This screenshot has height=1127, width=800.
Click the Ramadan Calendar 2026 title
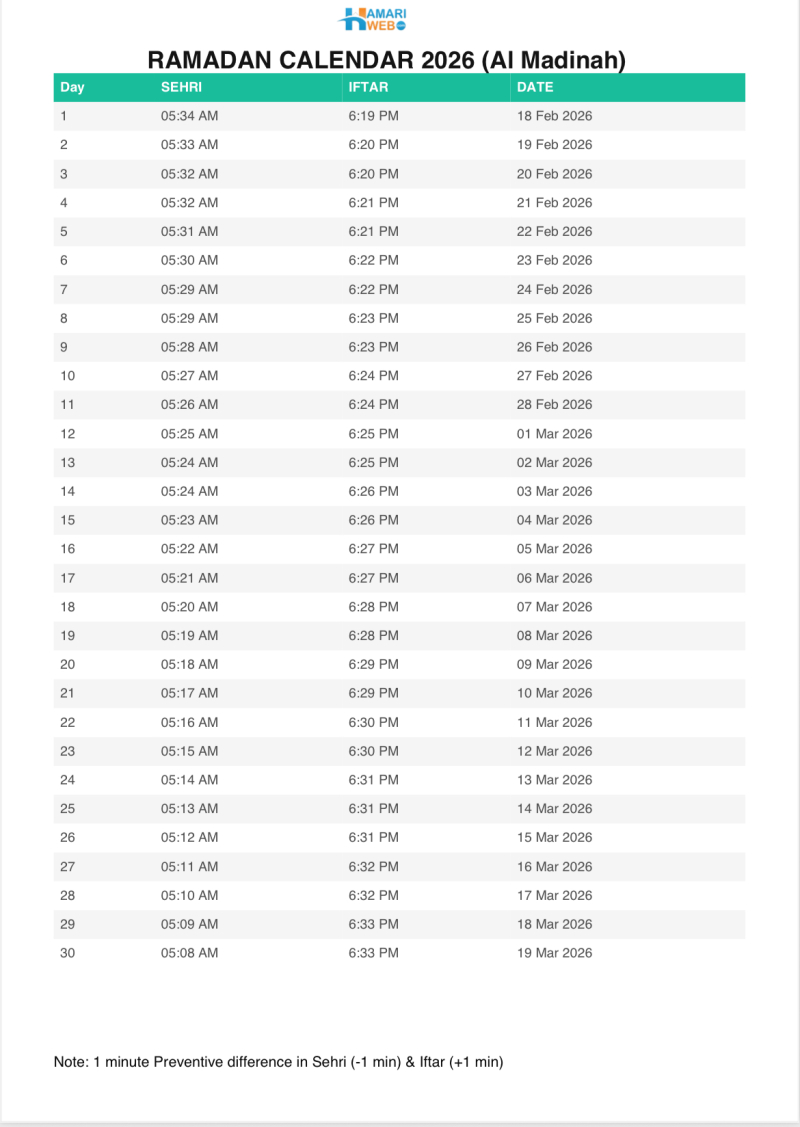tap(387, 60)
